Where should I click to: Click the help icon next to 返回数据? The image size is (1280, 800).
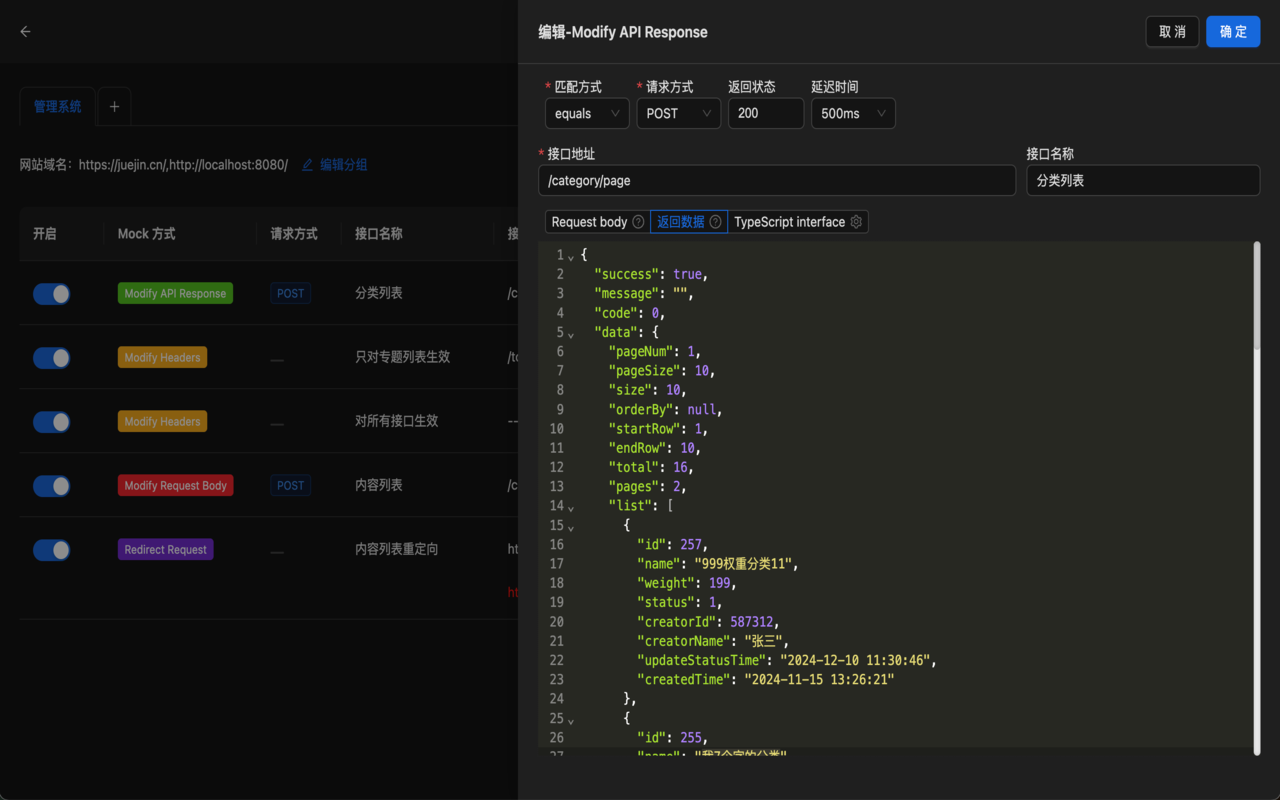pos(716,221)
